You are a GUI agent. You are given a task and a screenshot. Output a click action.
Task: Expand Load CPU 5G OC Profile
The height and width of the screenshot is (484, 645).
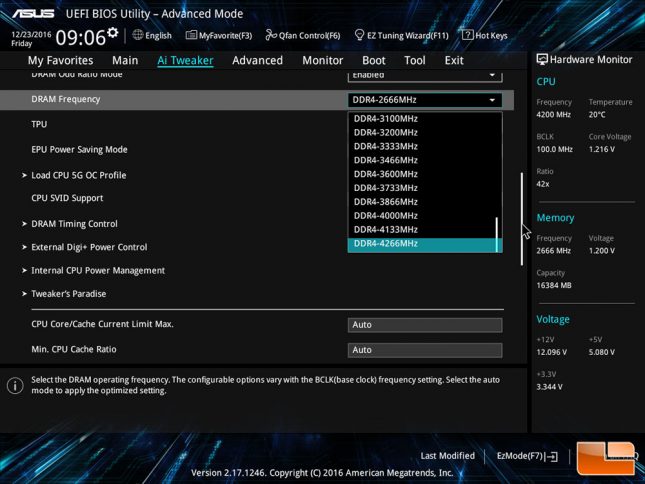point(79,175)
